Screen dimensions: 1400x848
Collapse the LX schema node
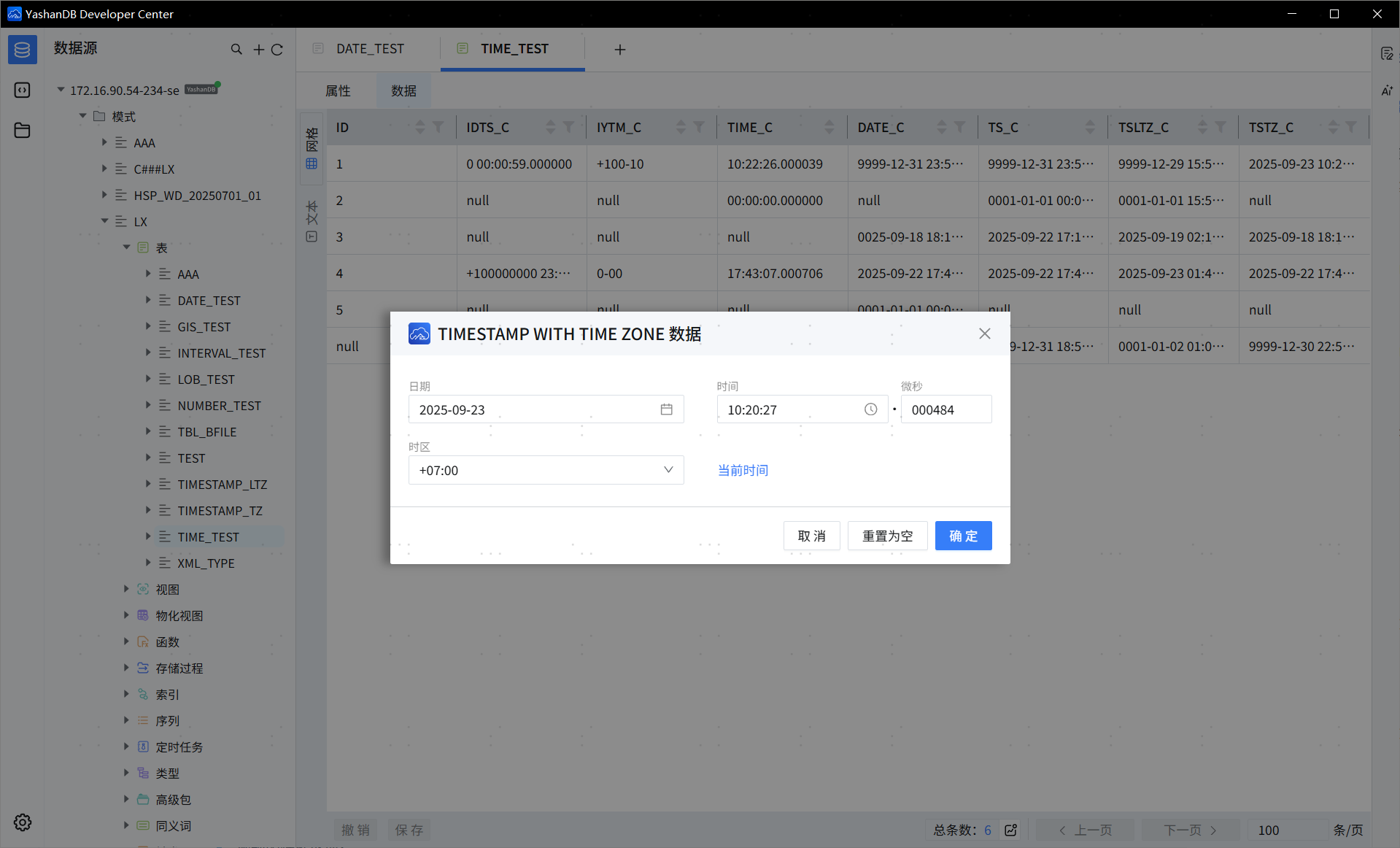coord(104,221)
